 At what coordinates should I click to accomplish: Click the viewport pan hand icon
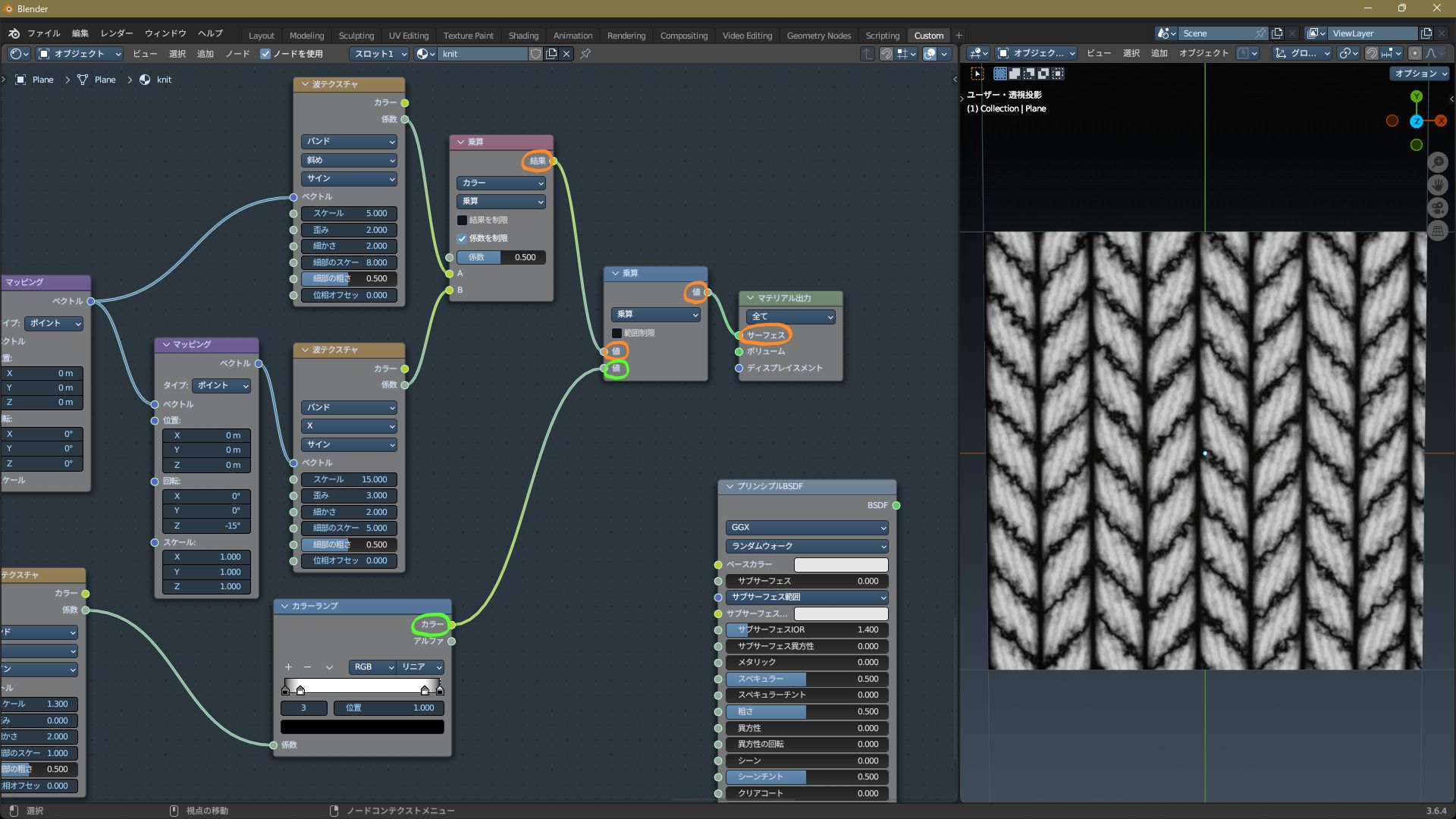pos(1438,185)
